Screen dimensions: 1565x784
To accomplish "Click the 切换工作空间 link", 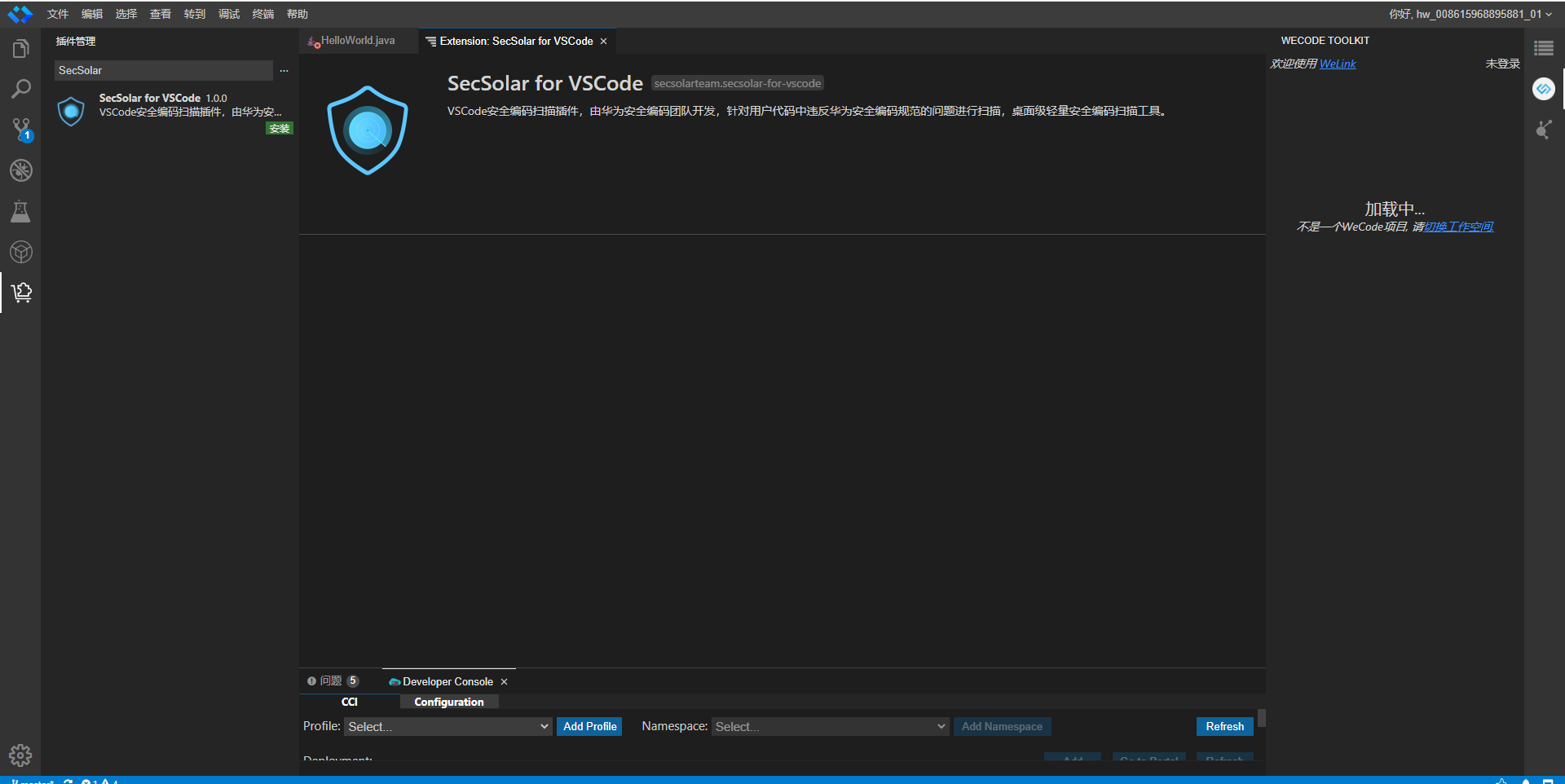I will (1458, 227).
